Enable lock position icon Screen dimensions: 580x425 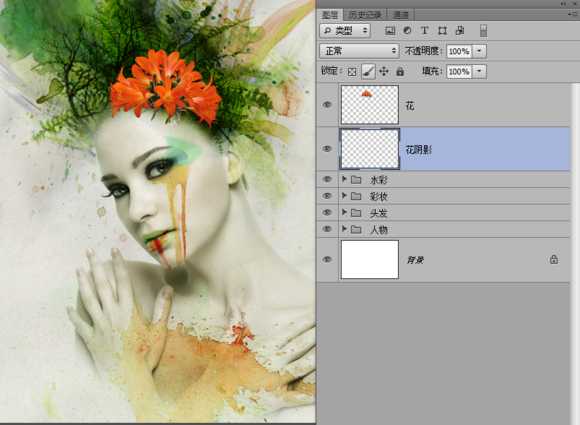384,71
